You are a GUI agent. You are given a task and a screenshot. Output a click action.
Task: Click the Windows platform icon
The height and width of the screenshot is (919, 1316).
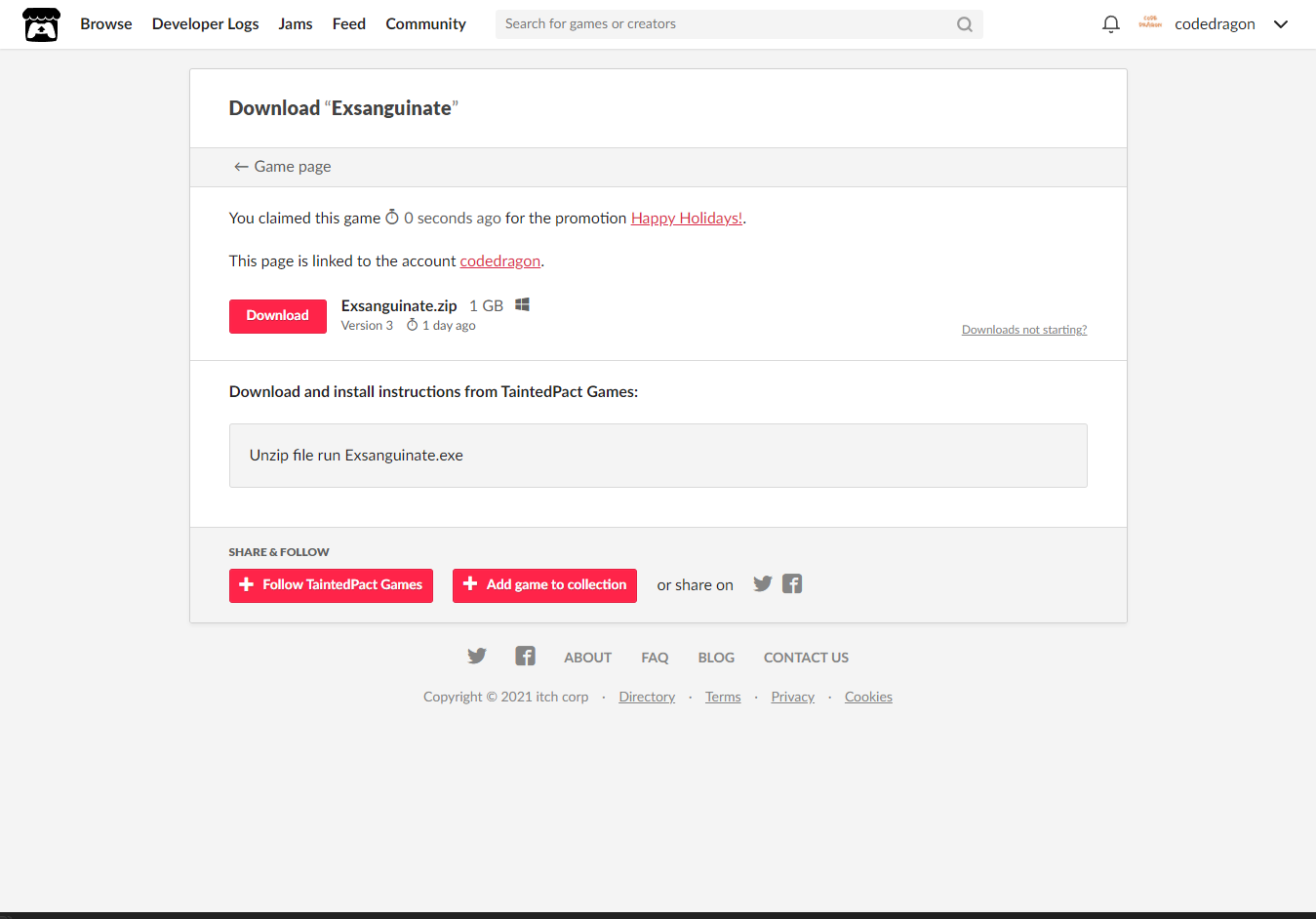click(x=523, y=304)
